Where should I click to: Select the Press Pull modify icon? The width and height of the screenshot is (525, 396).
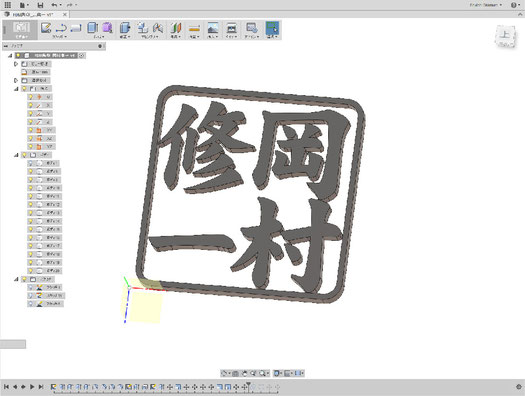click(x=125, y=28)
